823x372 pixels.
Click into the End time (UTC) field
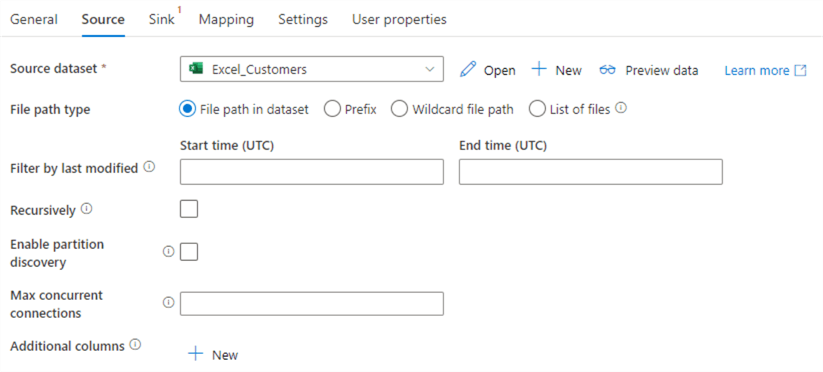click(x=590, y=172)
